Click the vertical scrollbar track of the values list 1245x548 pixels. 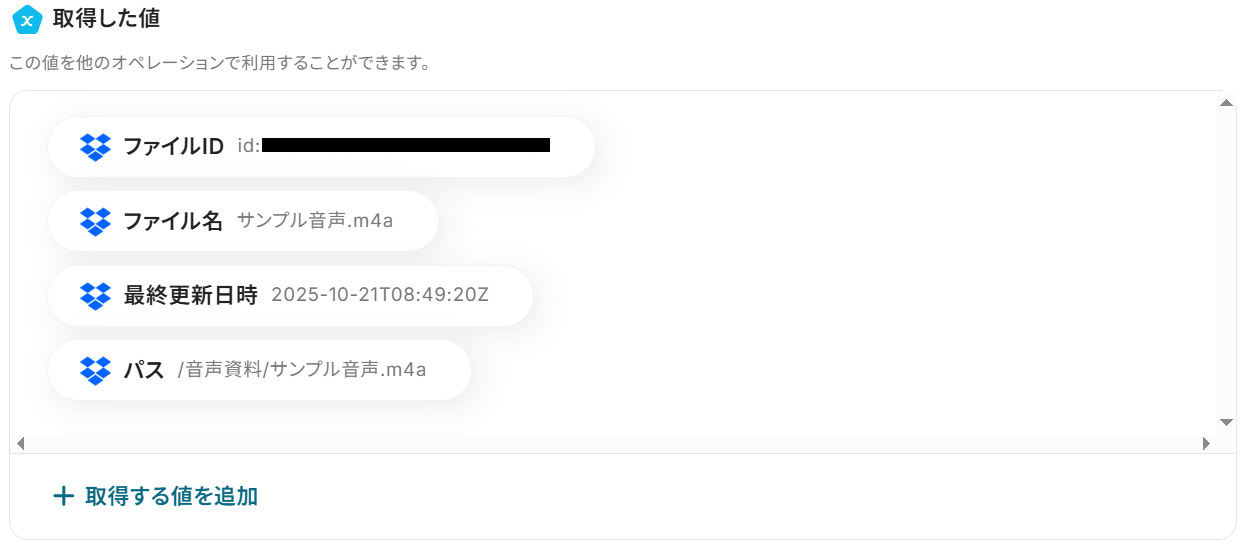click(1227, 262)
